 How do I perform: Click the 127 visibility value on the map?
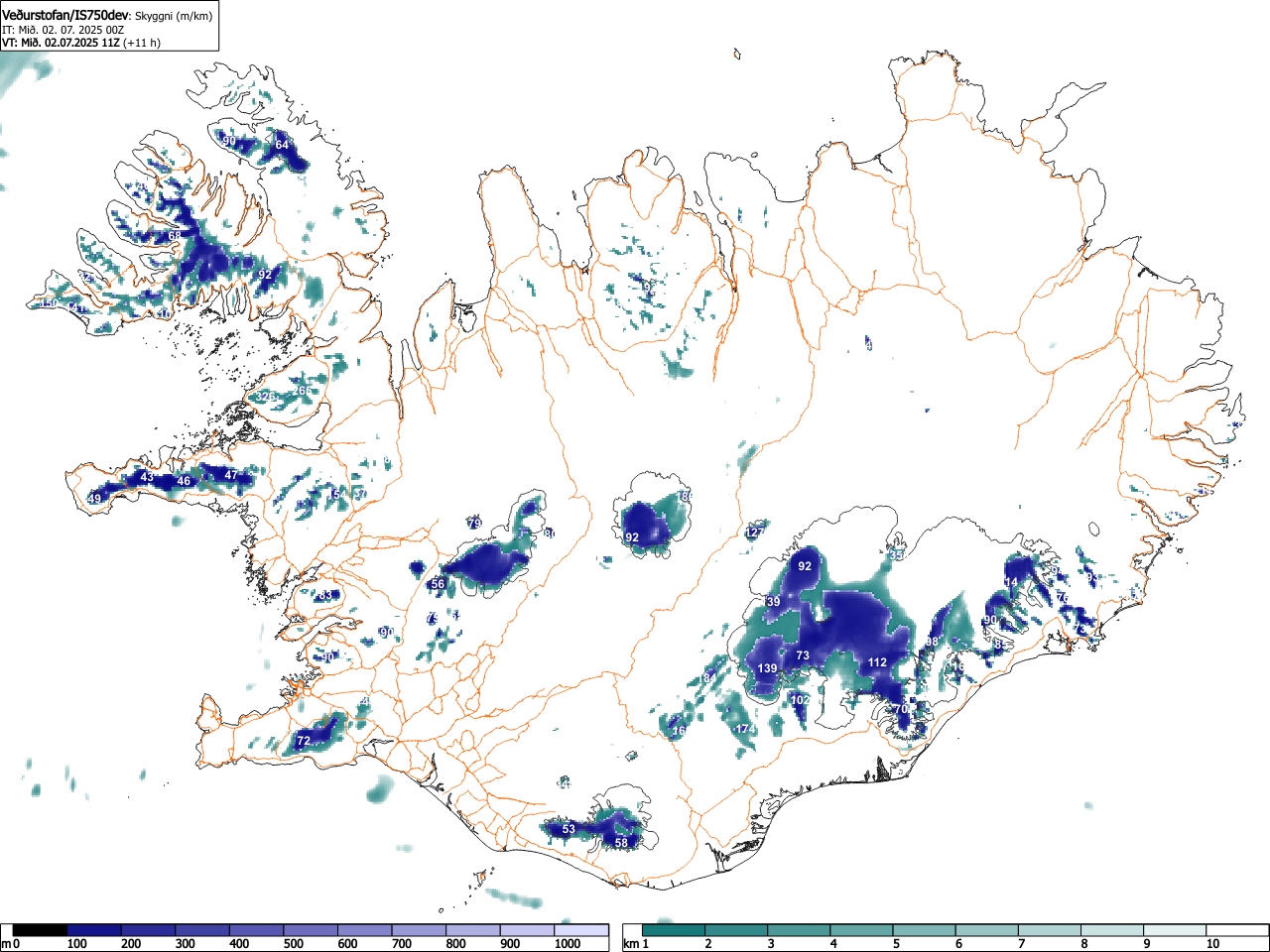pyautogui.click(x=755, y=533)
